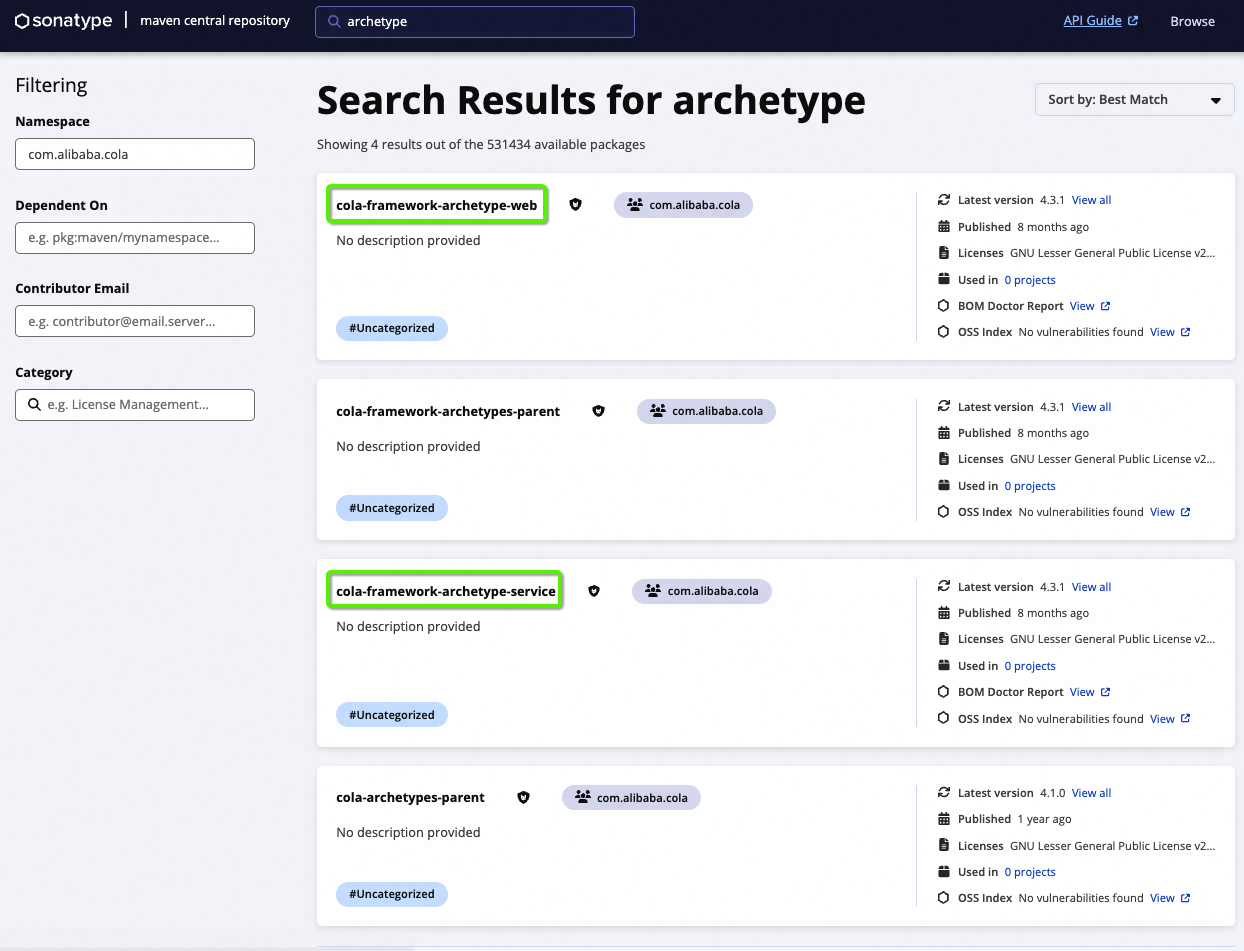Click the OSS Index shield icon on last result
1244x951 pixels.
943,897
